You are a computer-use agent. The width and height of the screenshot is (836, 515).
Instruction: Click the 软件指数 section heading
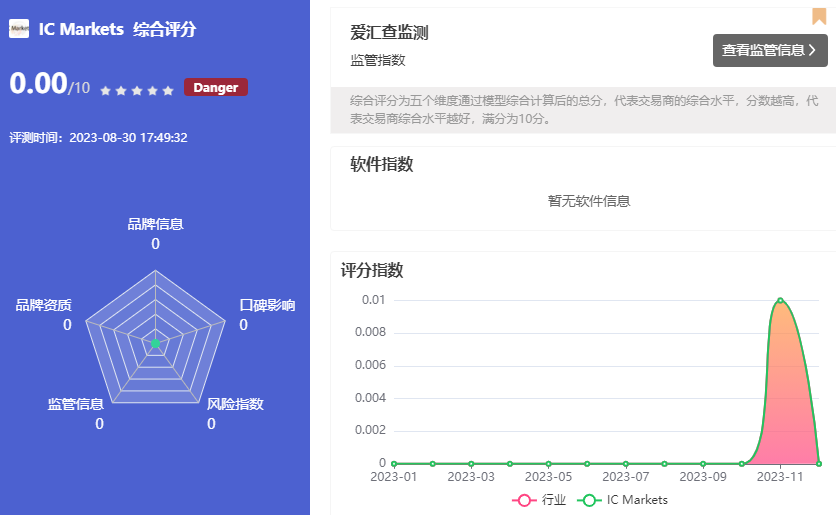(x=381, y=165)
